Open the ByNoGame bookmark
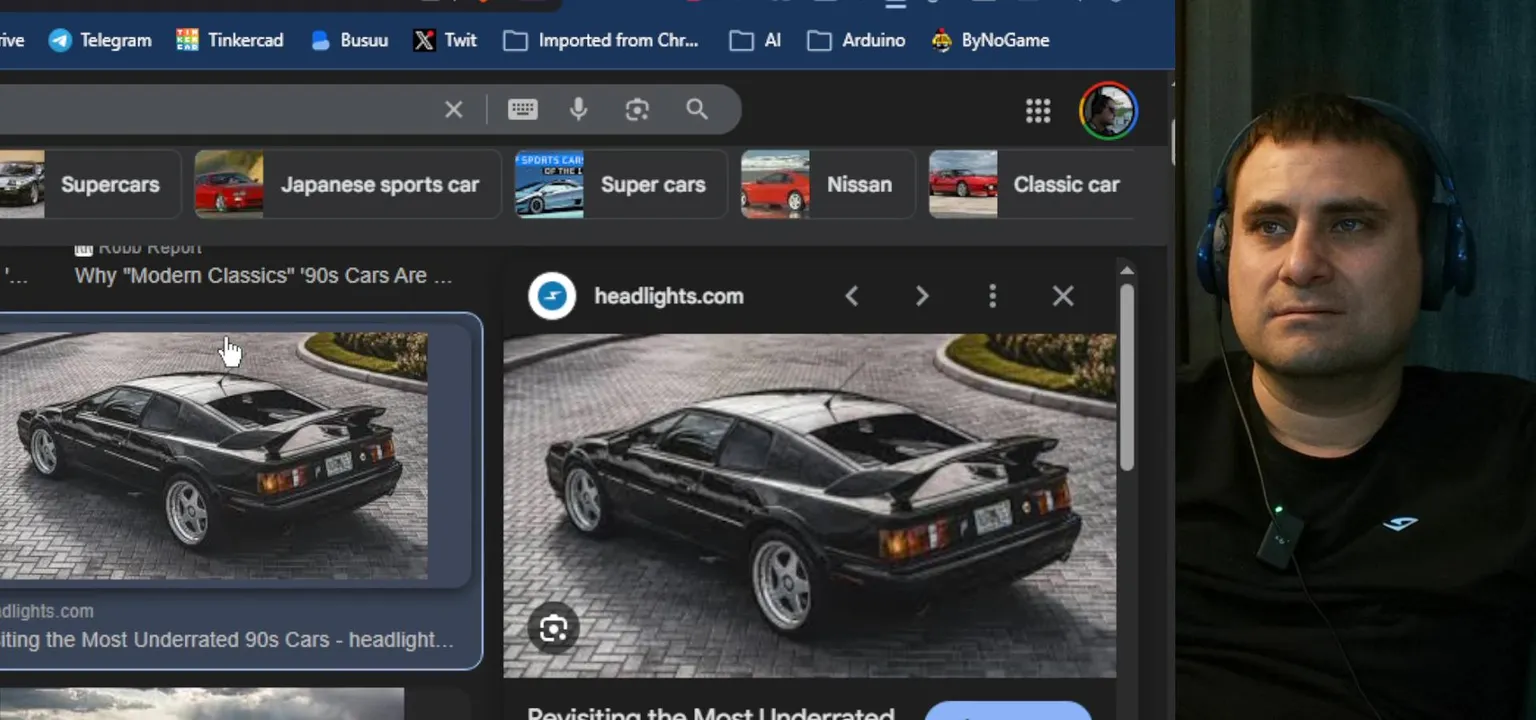1536x720 pixels. (990, 40)
